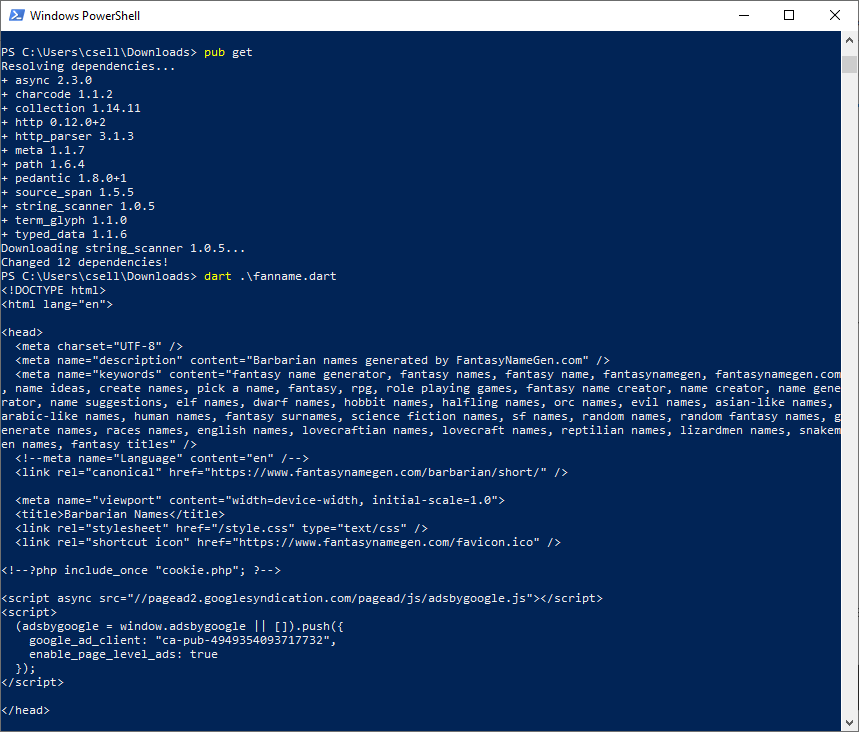
Task: Click the google_ad_client 'ca-pub' line
Action: pos(183,640)
